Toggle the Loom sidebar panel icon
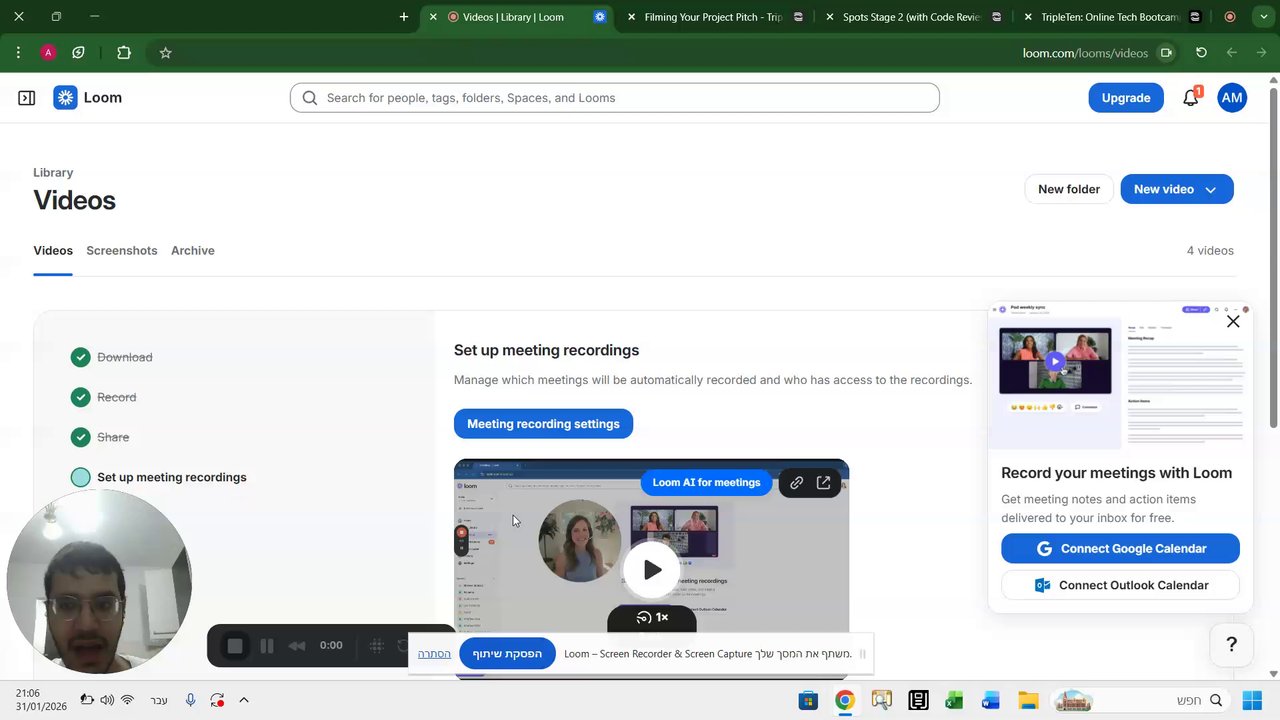Image resolution: width=1280 pixels, height=720 pixels. tap(27, 98)
